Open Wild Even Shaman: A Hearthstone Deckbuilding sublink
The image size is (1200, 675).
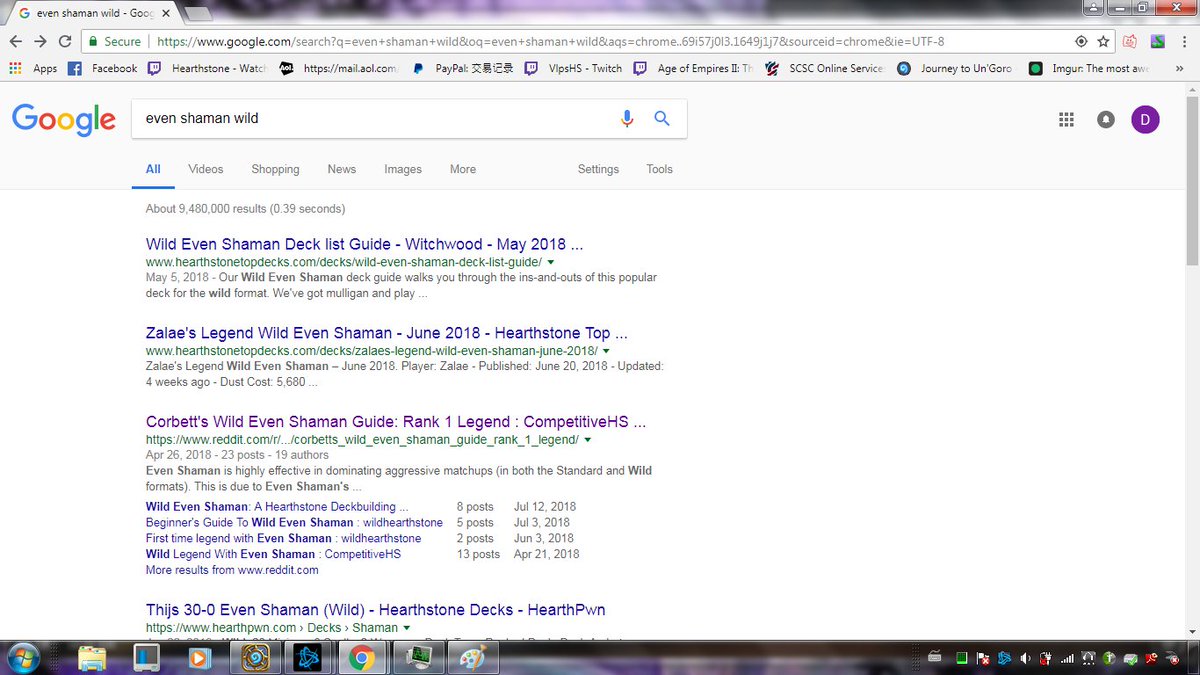click(277, 506)
